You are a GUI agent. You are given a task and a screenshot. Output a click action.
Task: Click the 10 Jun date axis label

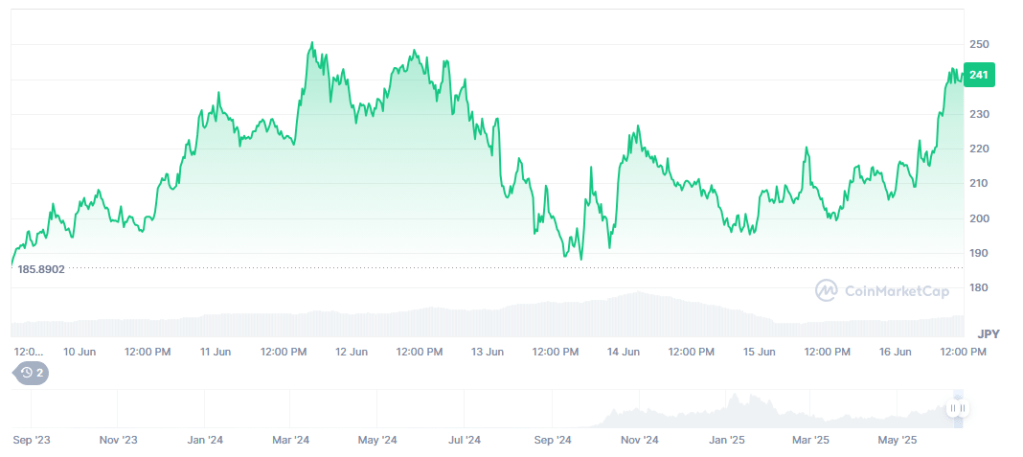(x=79, y=352)
